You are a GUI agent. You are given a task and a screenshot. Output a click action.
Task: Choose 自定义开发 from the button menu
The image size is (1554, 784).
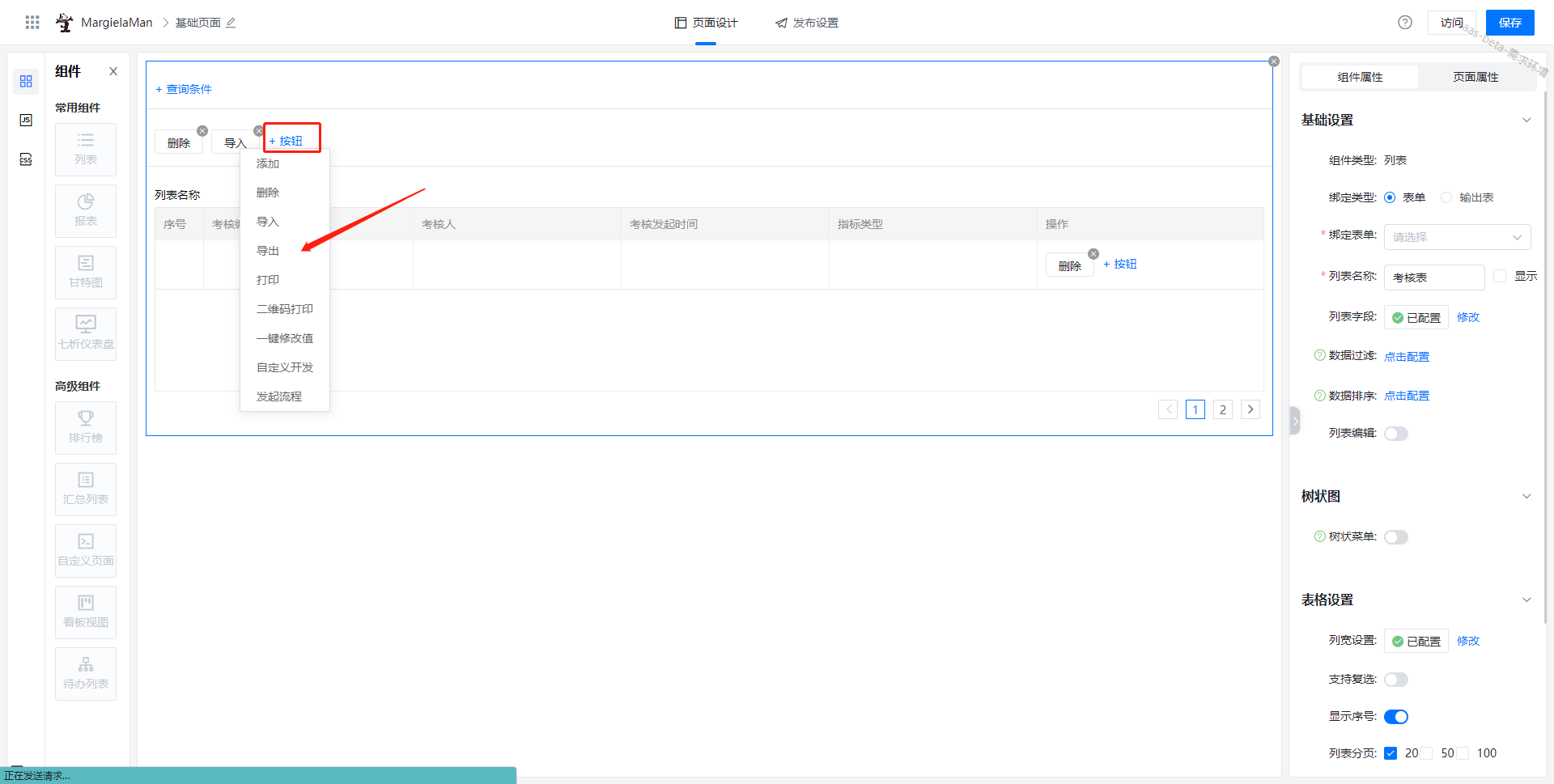point(285,367)
